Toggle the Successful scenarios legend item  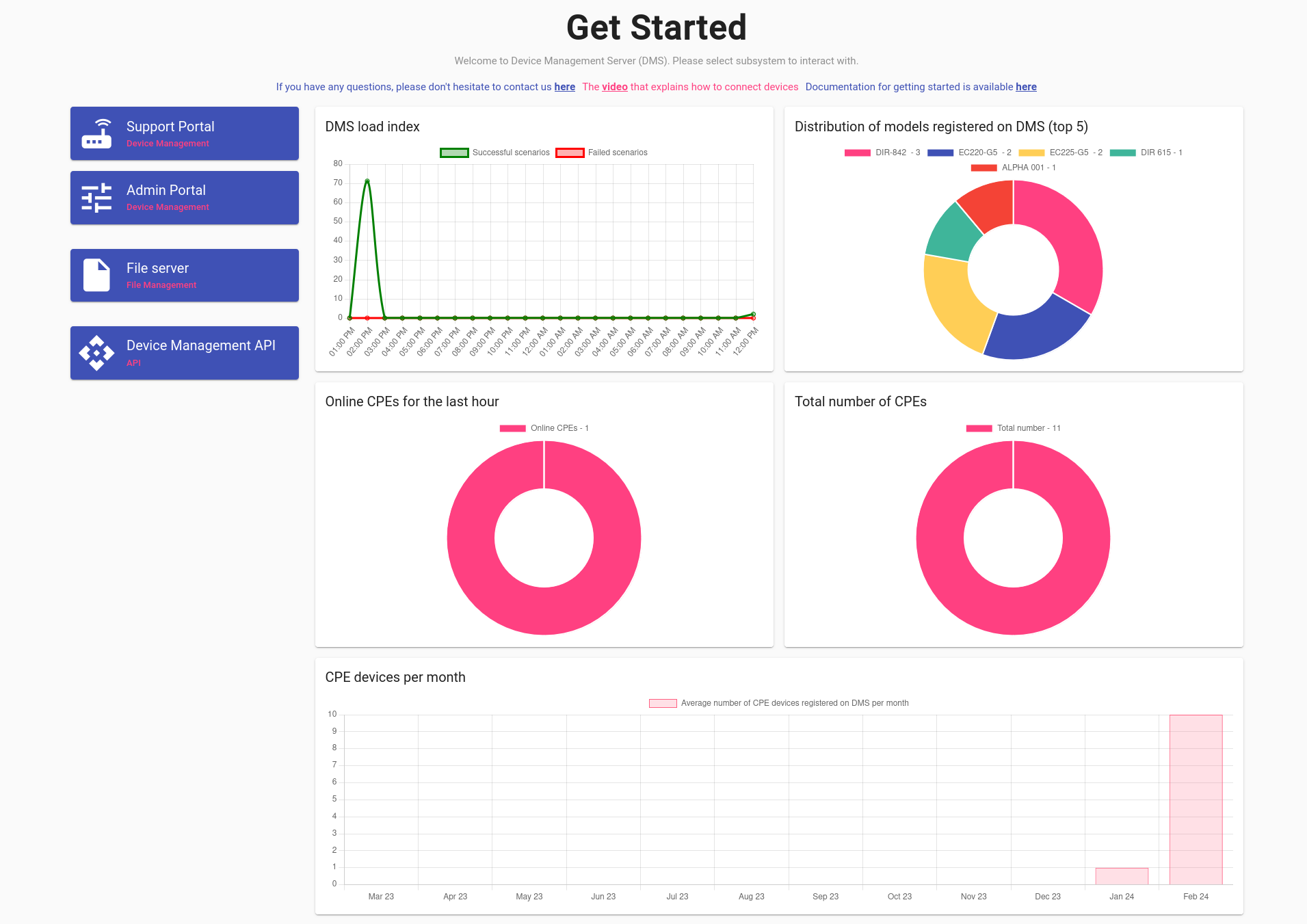pos(495,153)
